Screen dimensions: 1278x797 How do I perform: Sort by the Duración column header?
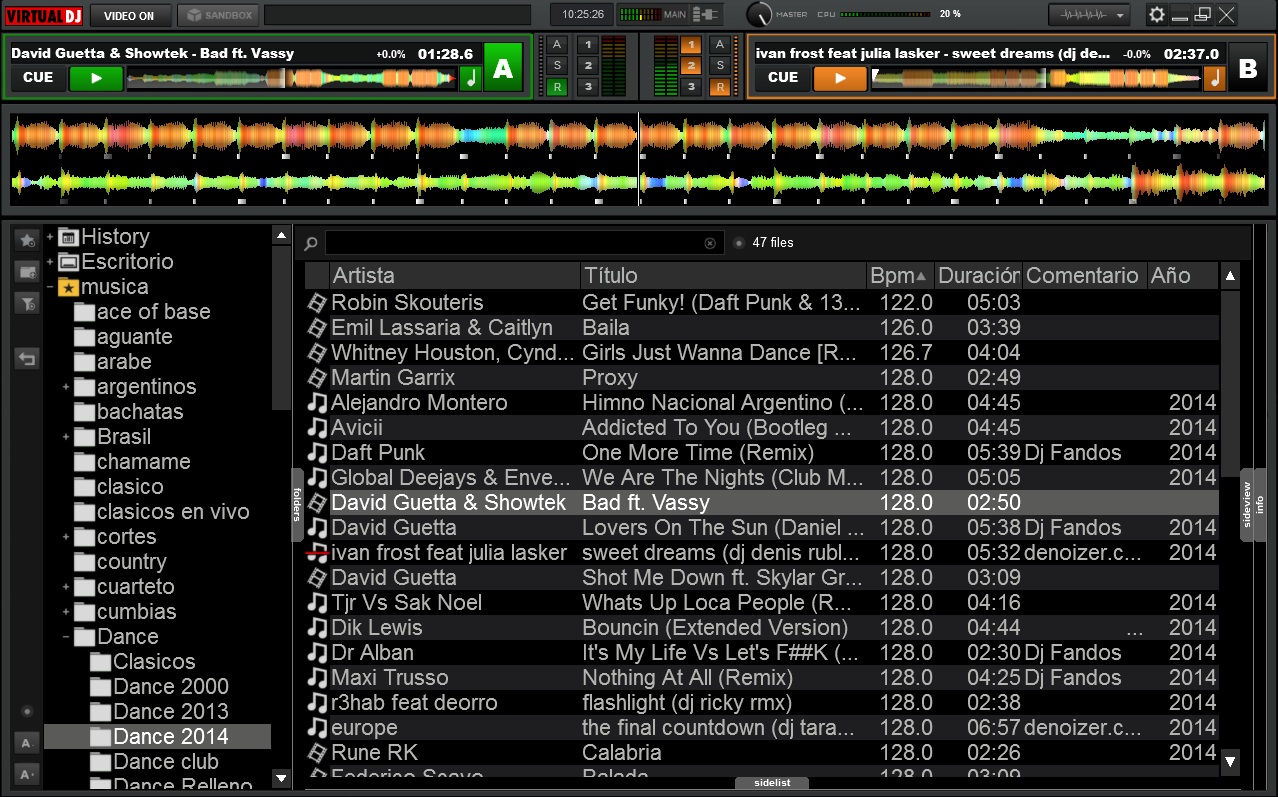click(x=978, y=275)
